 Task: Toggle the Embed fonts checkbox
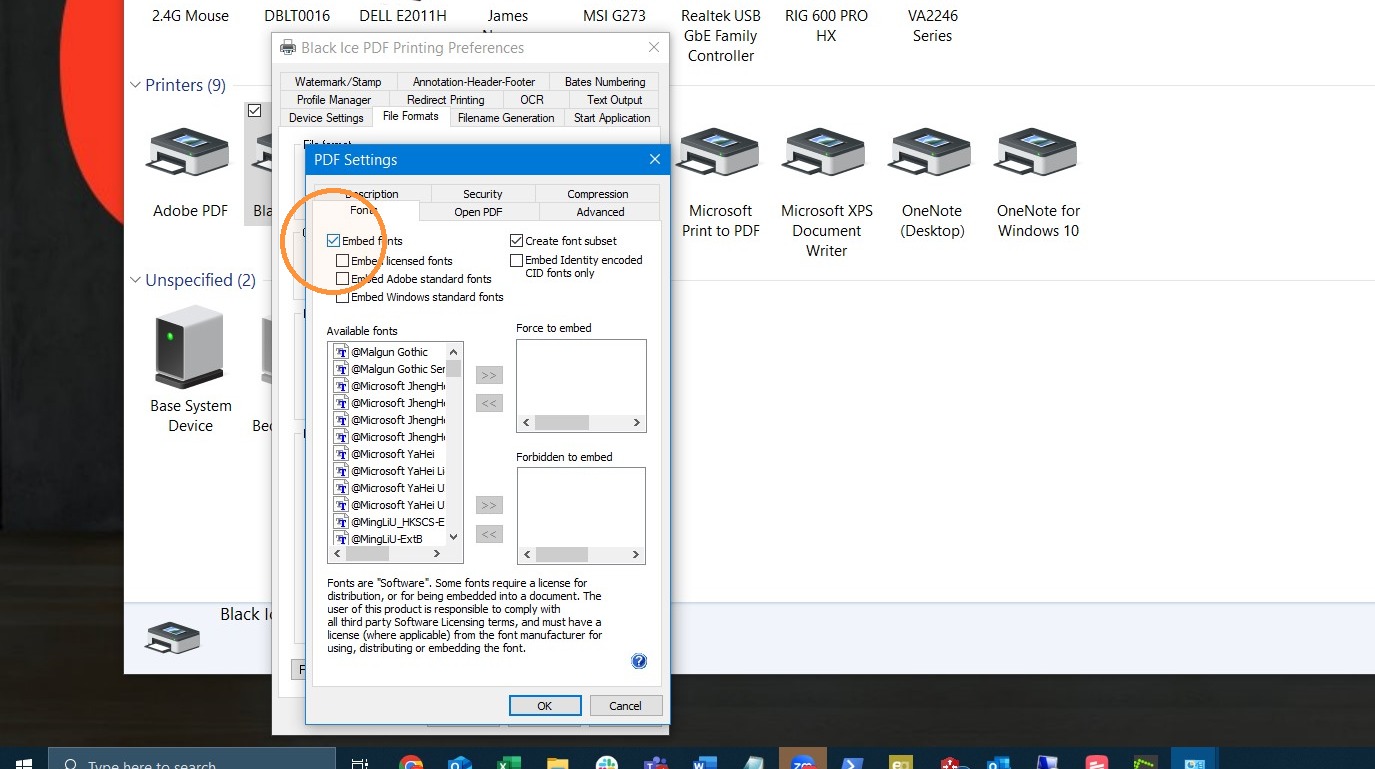(333, 241)
